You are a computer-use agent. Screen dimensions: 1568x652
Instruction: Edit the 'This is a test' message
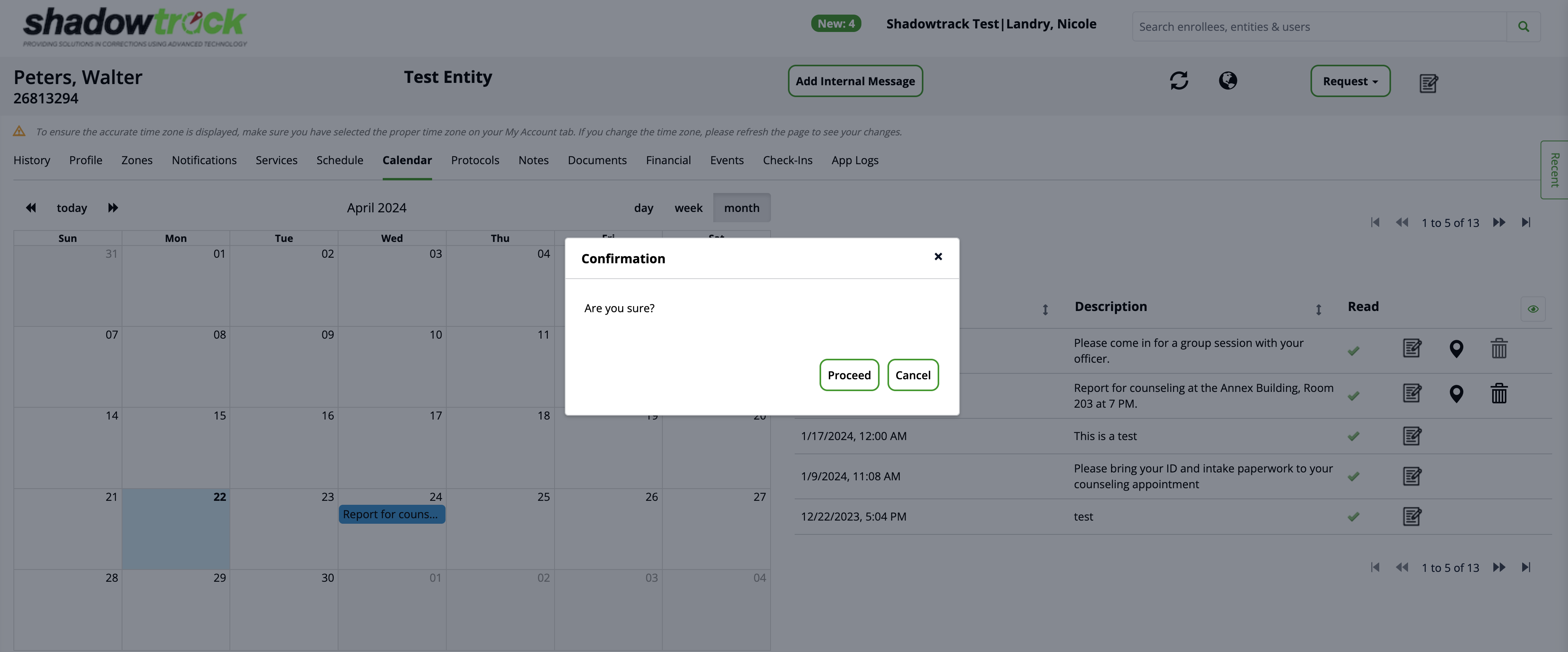coord(1412,436)
